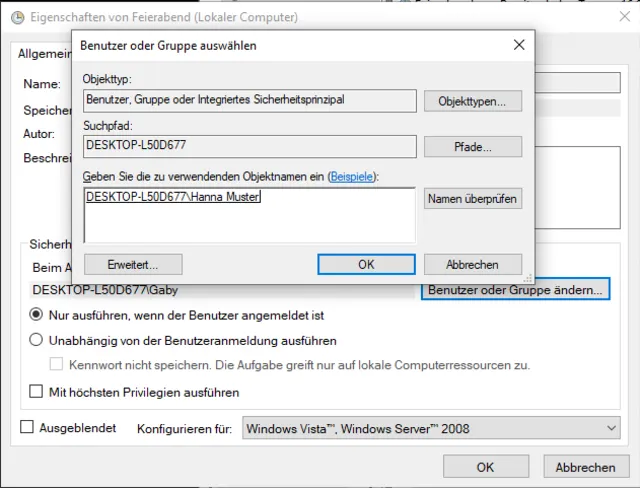Click the Namen überprüfen button

pos(473,199)
